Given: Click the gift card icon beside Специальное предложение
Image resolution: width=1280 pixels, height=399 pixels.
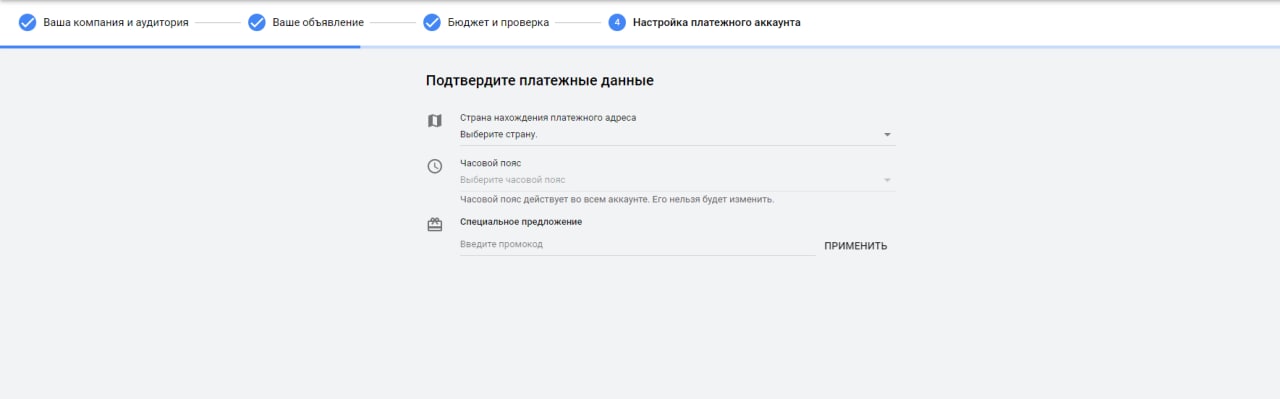Looking at the screenshot, I should pos(434,225).
